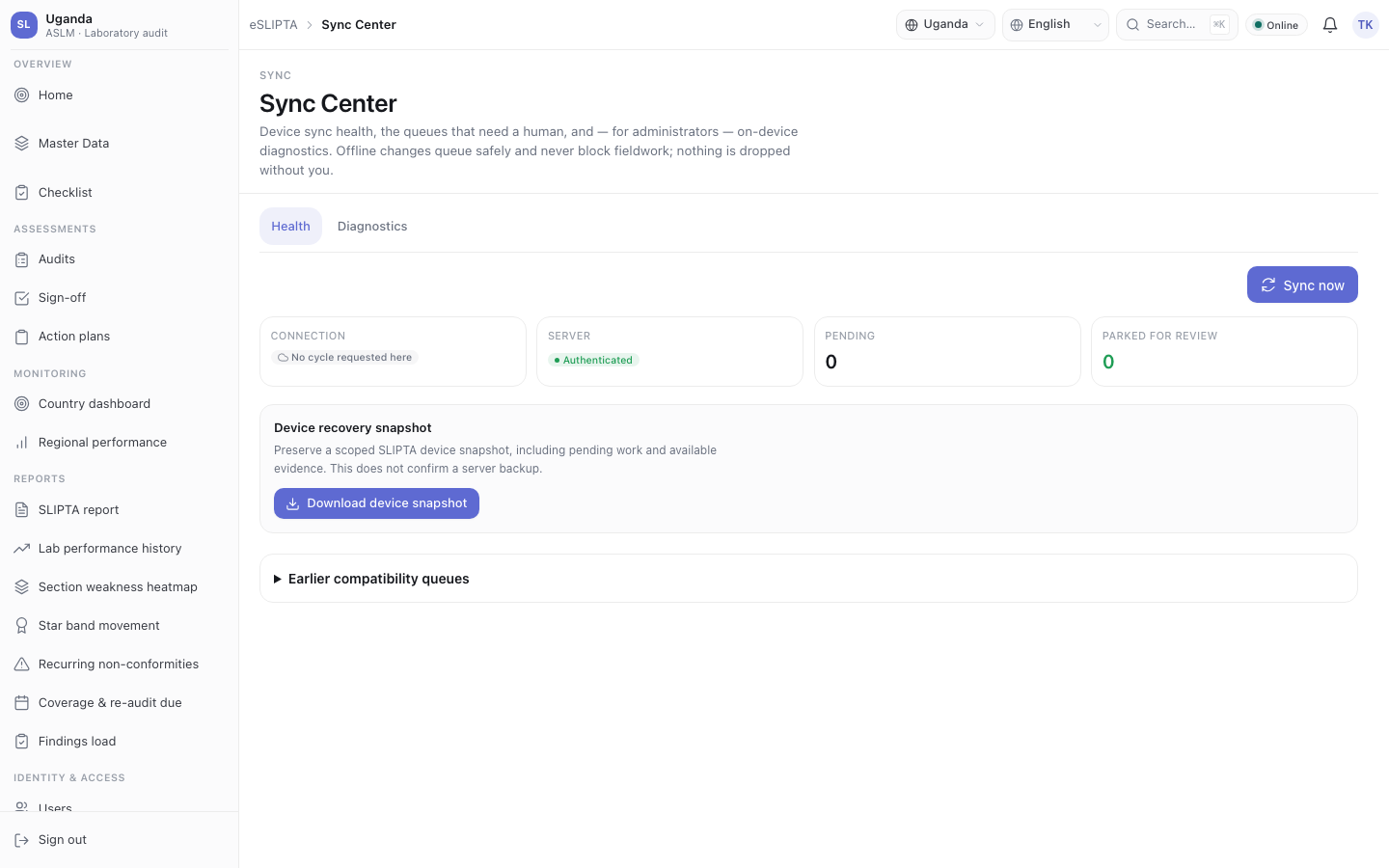Click Sign out link
1389x868 pixels.
pos(119,839)
